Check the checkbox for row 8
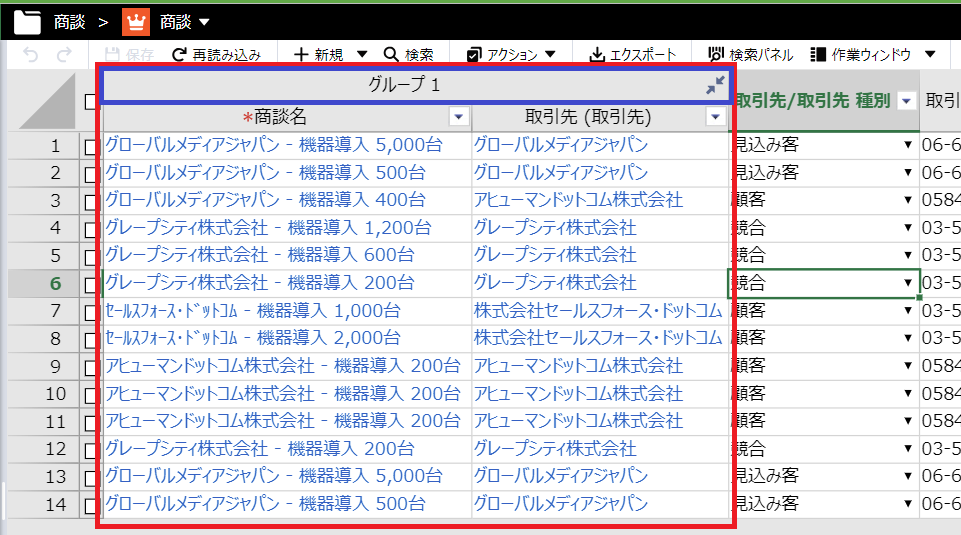 [x=90, y=340]
